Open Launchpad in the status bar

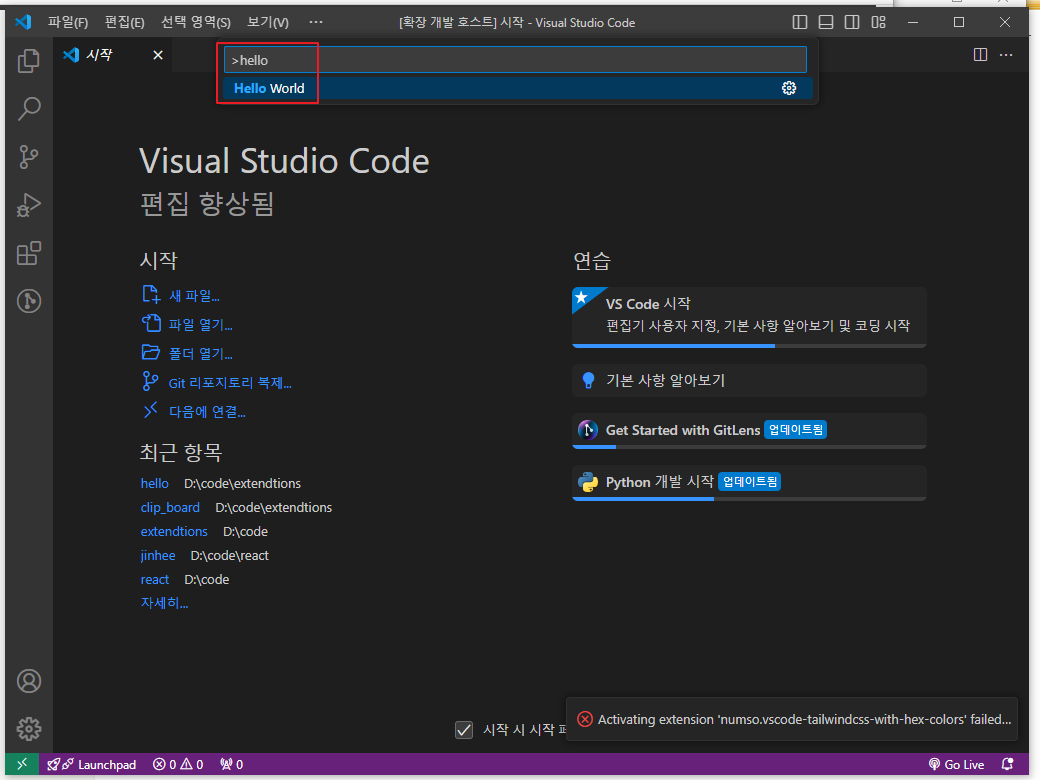point(92,765)
